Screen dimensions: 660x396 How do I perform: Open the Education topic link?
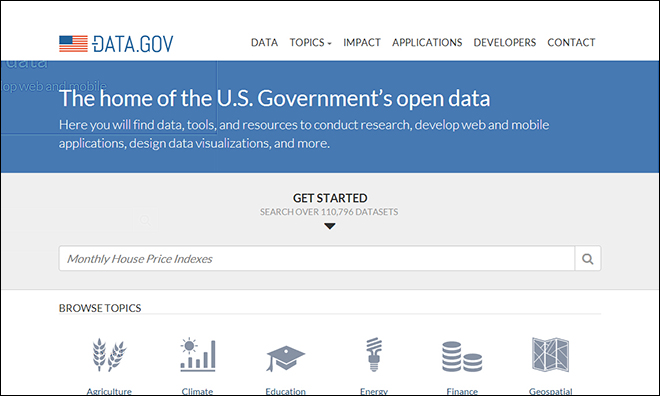coord(285,391)
